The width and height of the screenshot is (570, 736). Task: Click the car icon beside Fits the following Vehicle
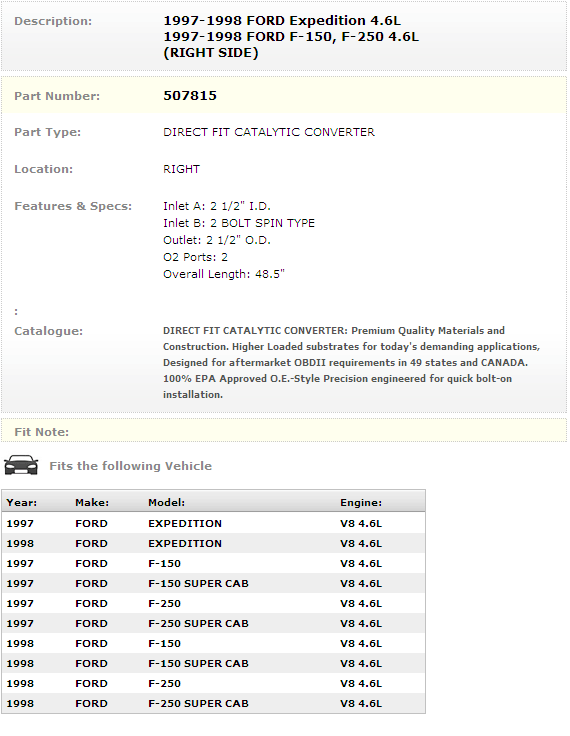click(21, 465)
